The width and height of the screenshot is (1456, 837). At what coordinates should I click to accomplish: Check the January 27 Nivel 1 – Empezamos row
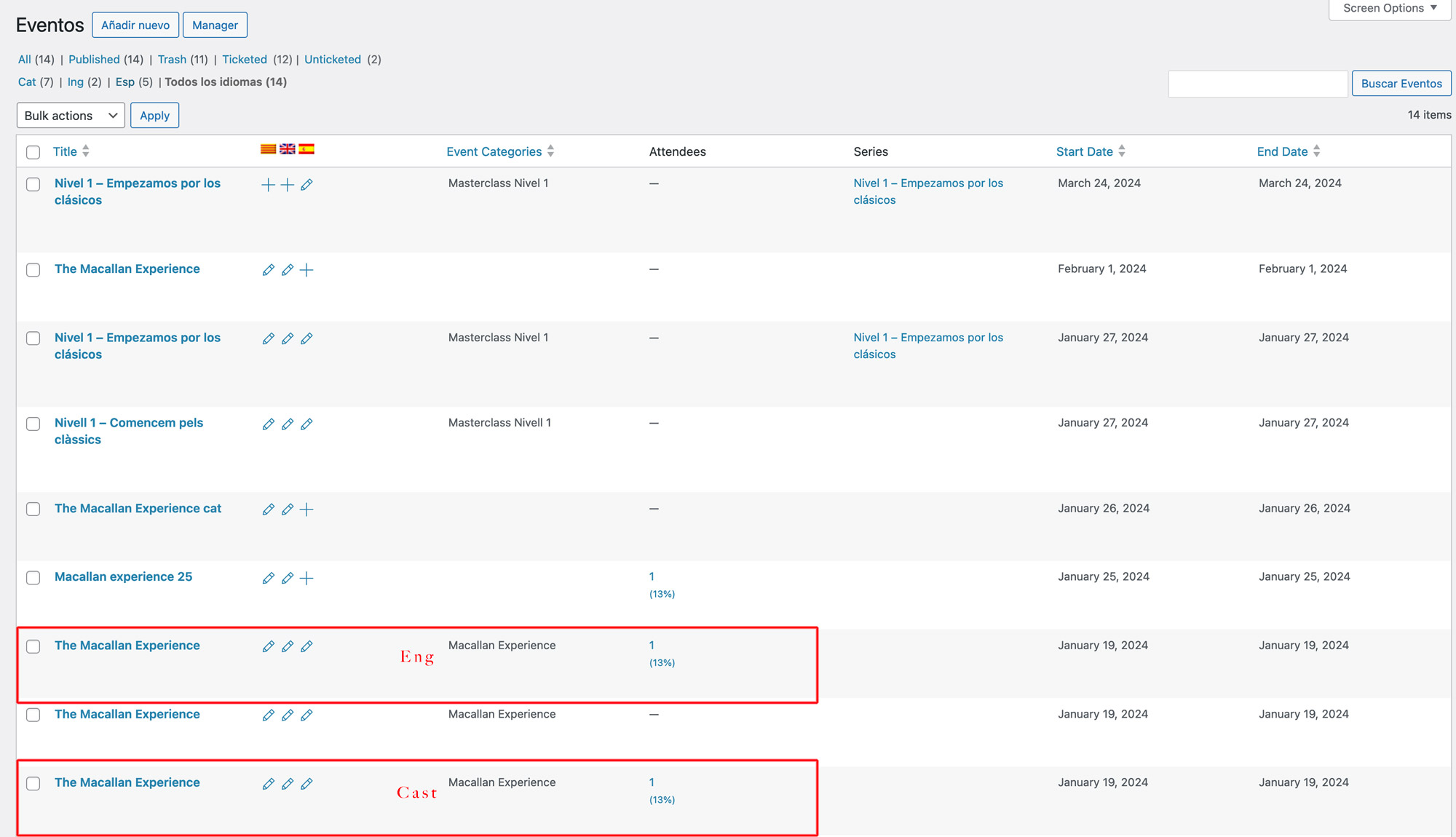pos(33,338)
